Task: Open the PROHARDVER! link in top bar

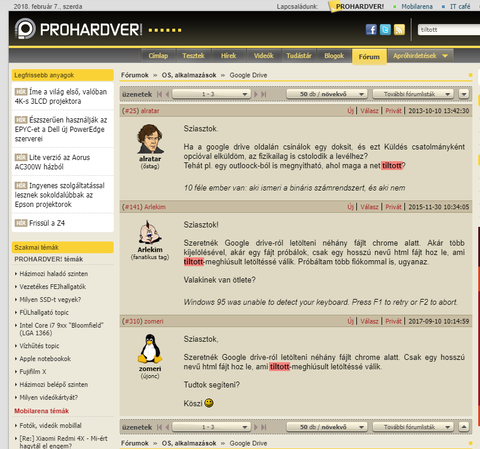Action: (360, 6)
